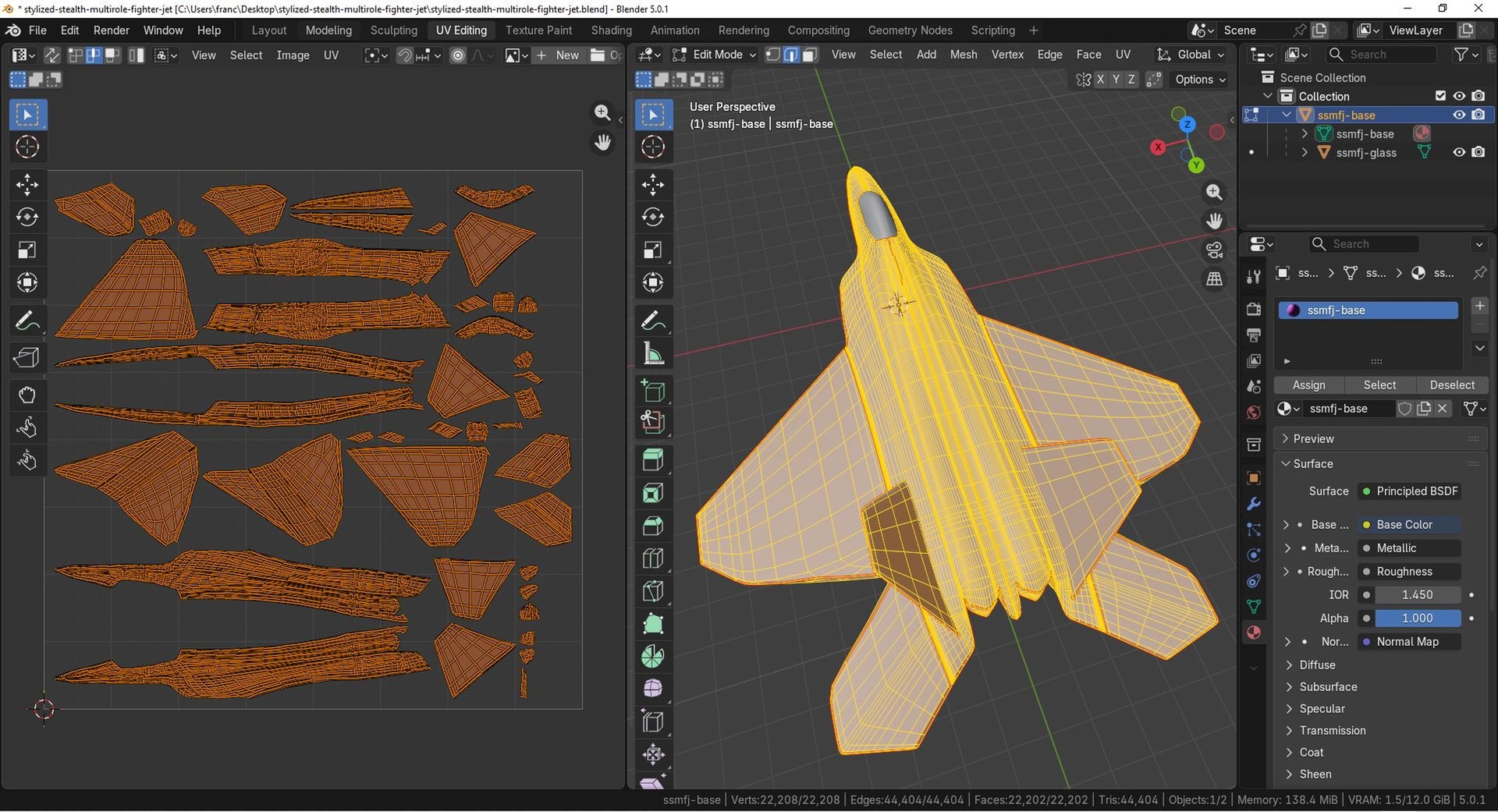Click the Deselect material button
Image resolution: width=1498 pixels, height=812 pixels.
click(x=1452, y=385)
